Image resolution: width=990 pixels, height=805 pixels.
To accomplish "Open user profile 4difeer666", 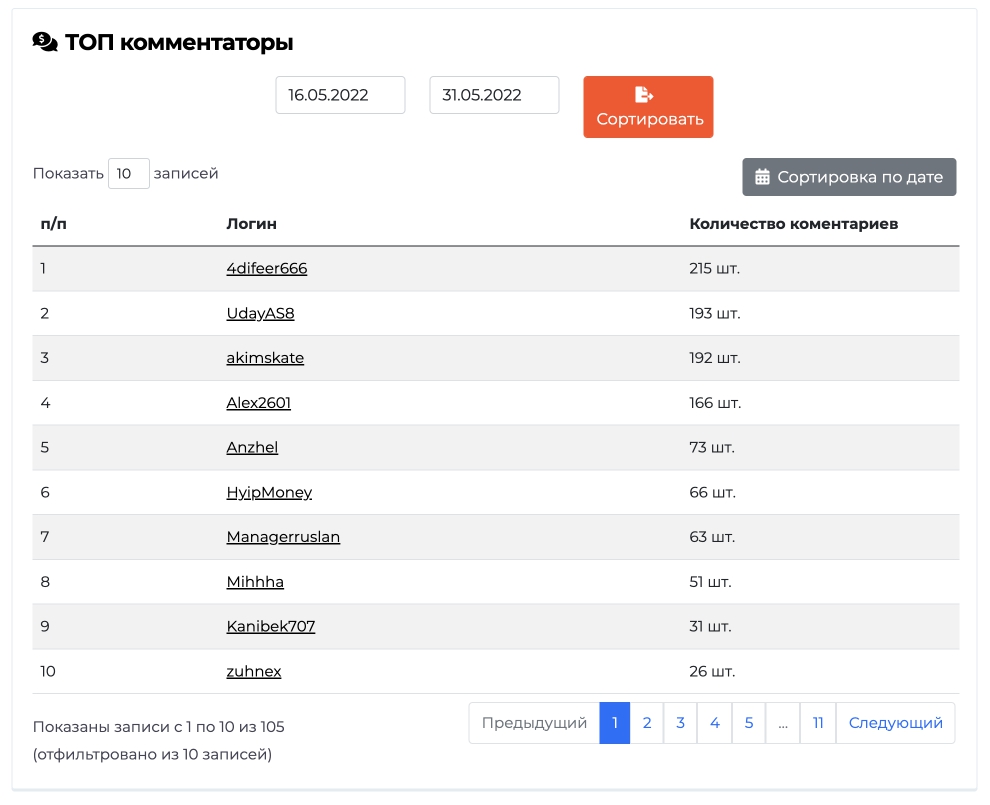I will 266,268.
